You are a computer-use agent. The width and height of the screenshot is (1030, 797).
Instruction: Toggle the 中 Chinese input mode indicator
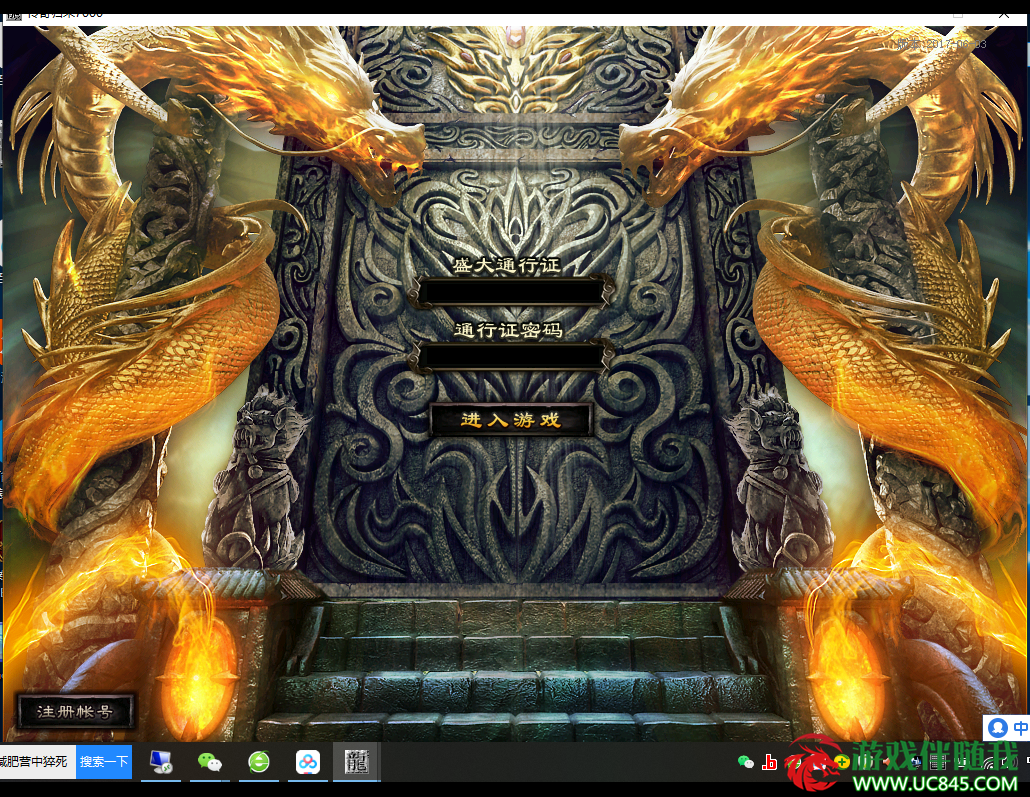[x=1020, y=727]
